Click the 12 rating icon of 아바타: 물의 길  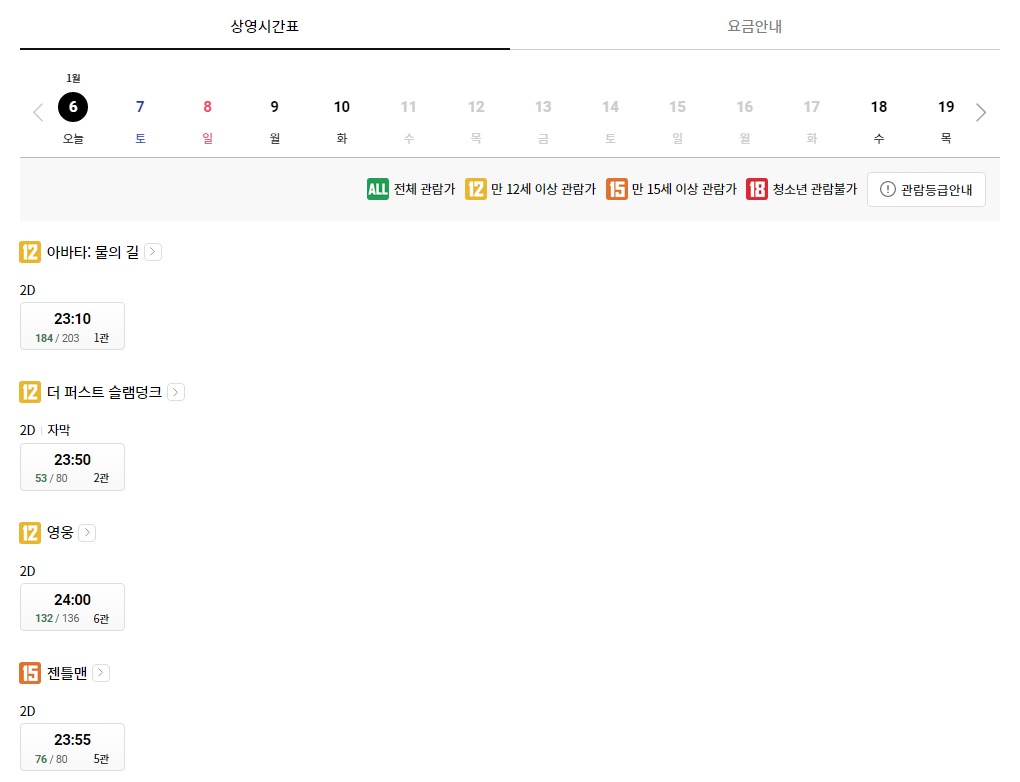point(30,252)
